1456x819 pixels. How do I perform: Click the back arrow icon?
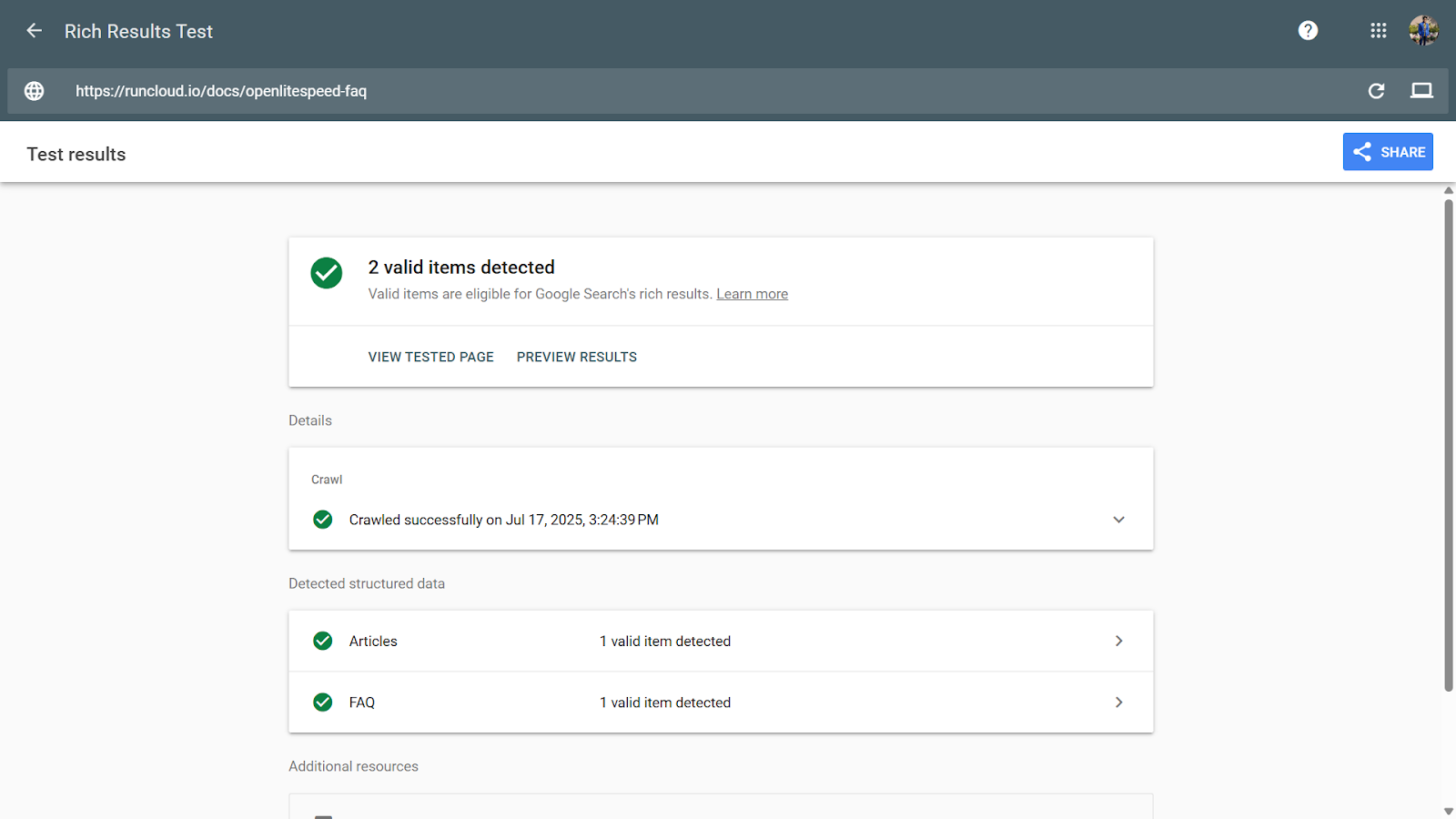coord(35,31)
